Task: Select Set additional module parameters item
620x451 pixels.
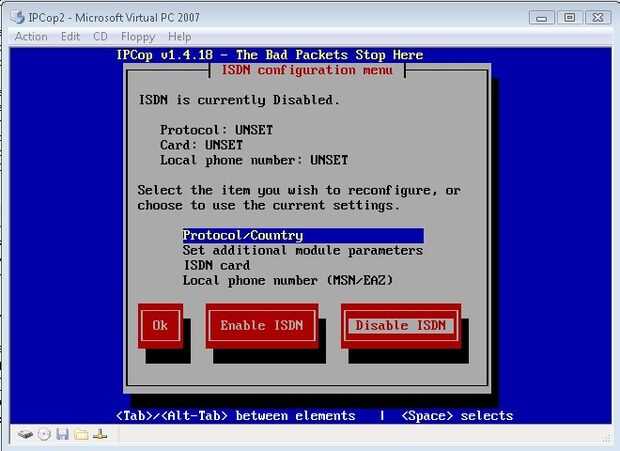Action: pyautogui.click(x=303, y=251)
